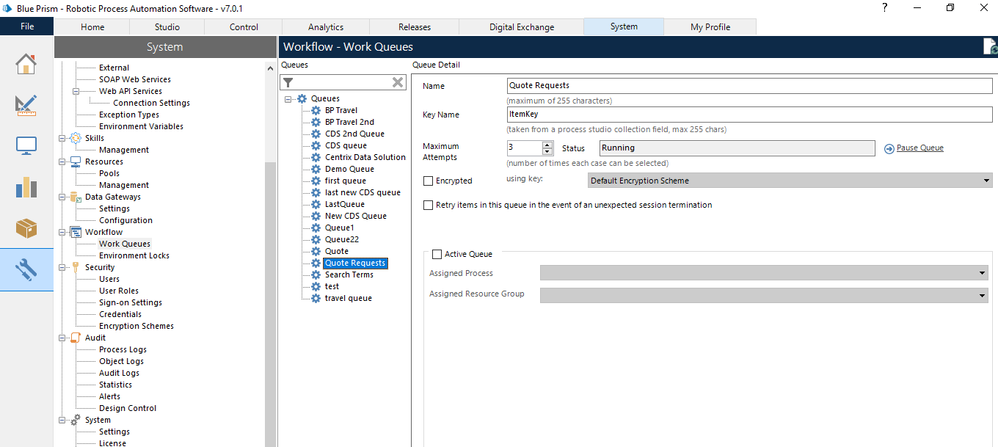Collapse the Skills tree node
This screenshot has height=447, width=998.
click(62, 138)
